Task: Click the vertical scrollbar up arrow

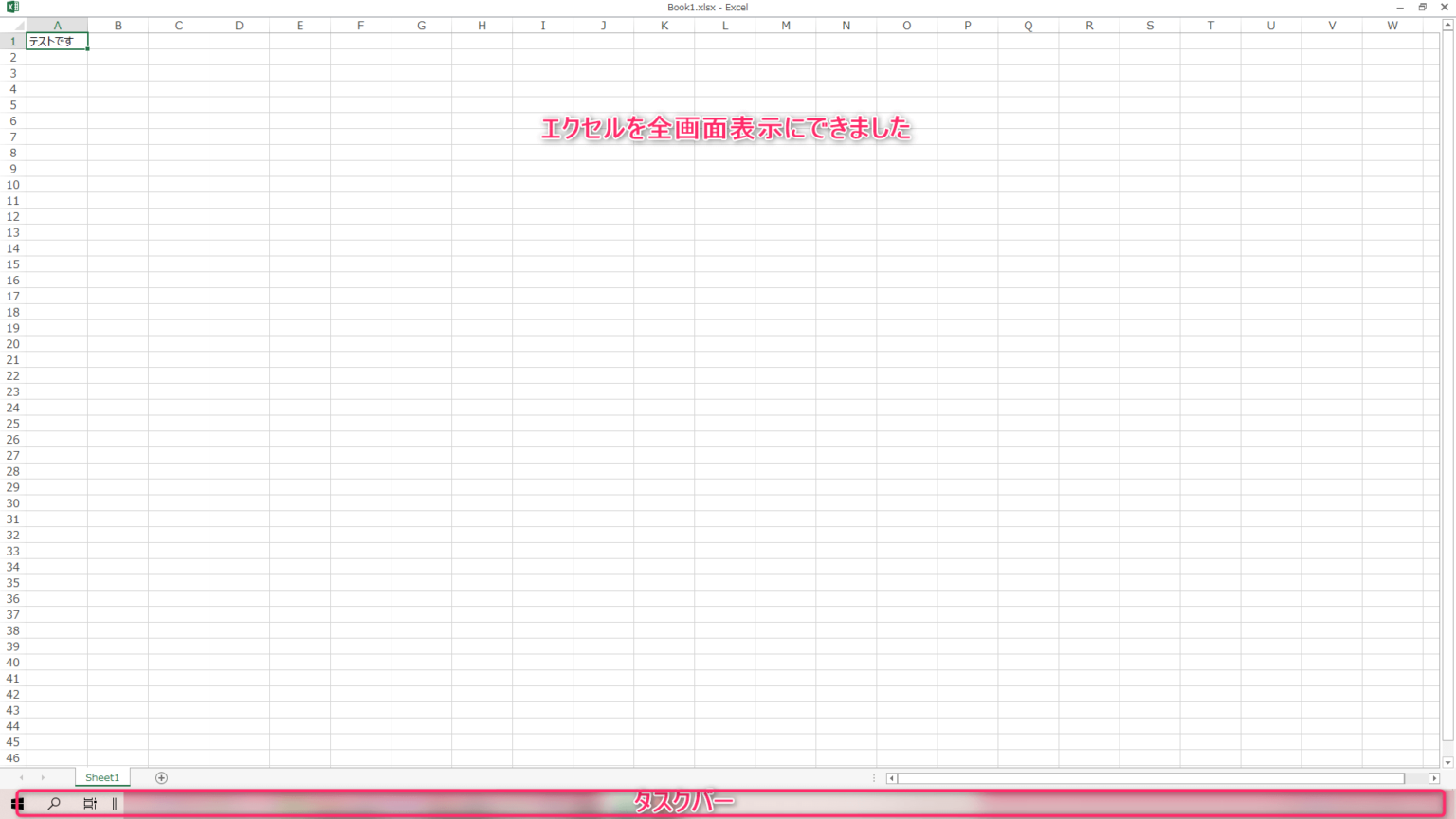Action: click(1447, 26)
